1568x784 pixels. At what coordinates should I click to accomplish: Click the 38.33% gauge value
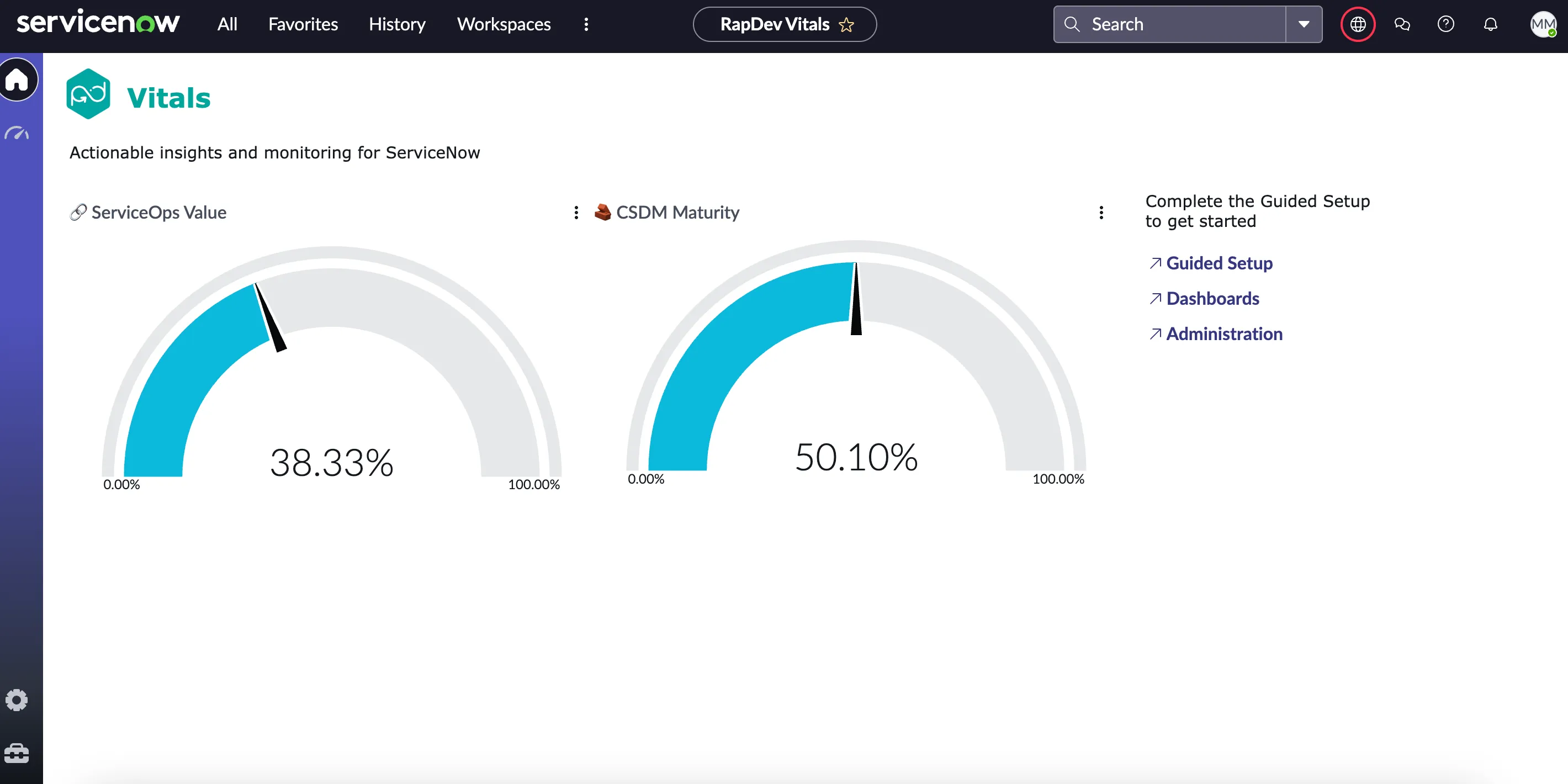pos(332,463)
